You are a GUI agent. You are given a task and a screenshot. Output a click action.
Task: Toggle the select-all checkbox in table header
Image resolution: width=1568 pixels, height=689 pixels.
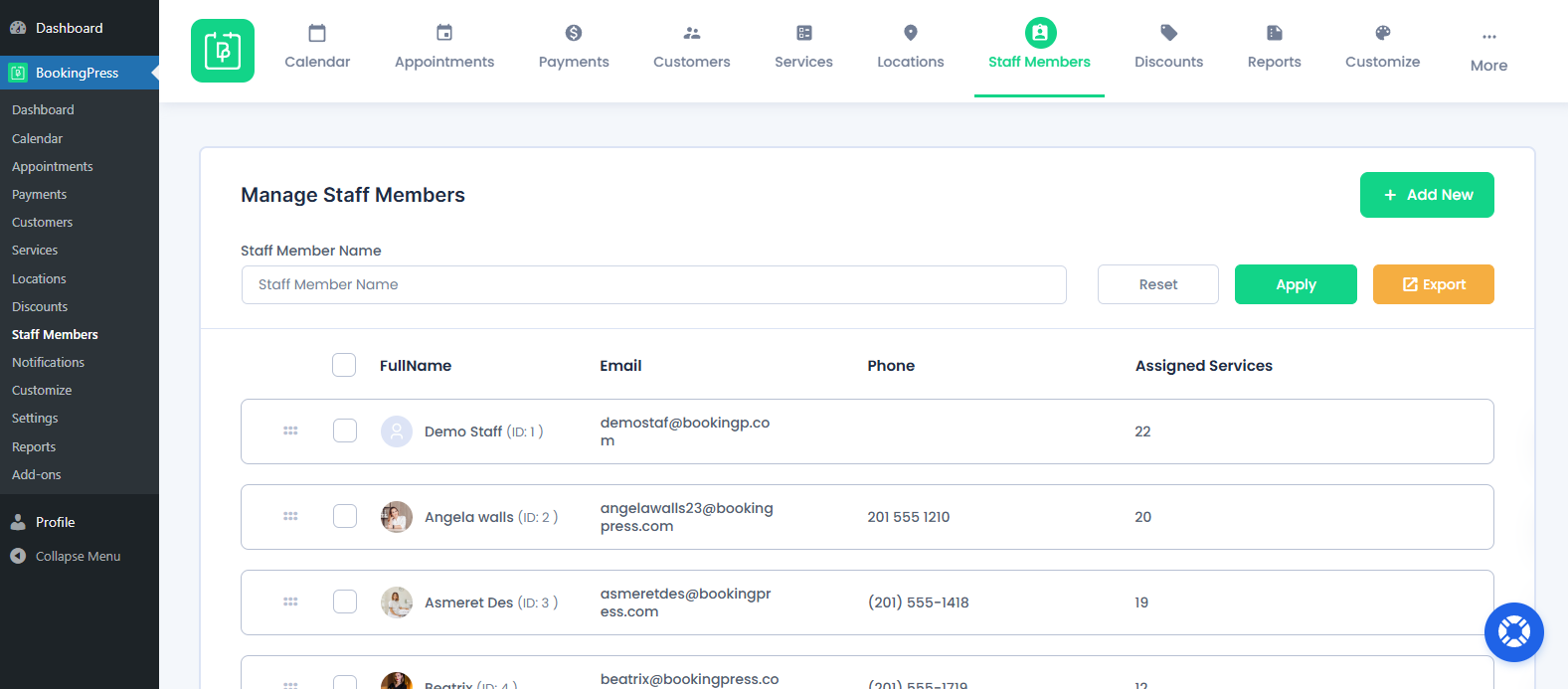[x=344, y=365]
